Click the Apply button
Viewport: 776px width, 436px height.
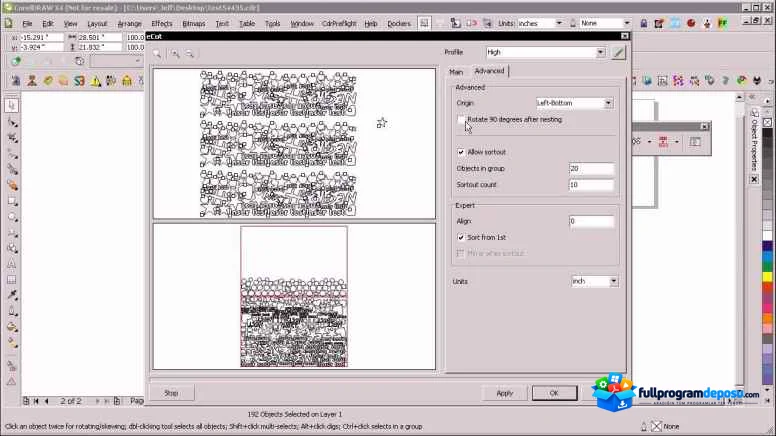(x=505, y=393)
